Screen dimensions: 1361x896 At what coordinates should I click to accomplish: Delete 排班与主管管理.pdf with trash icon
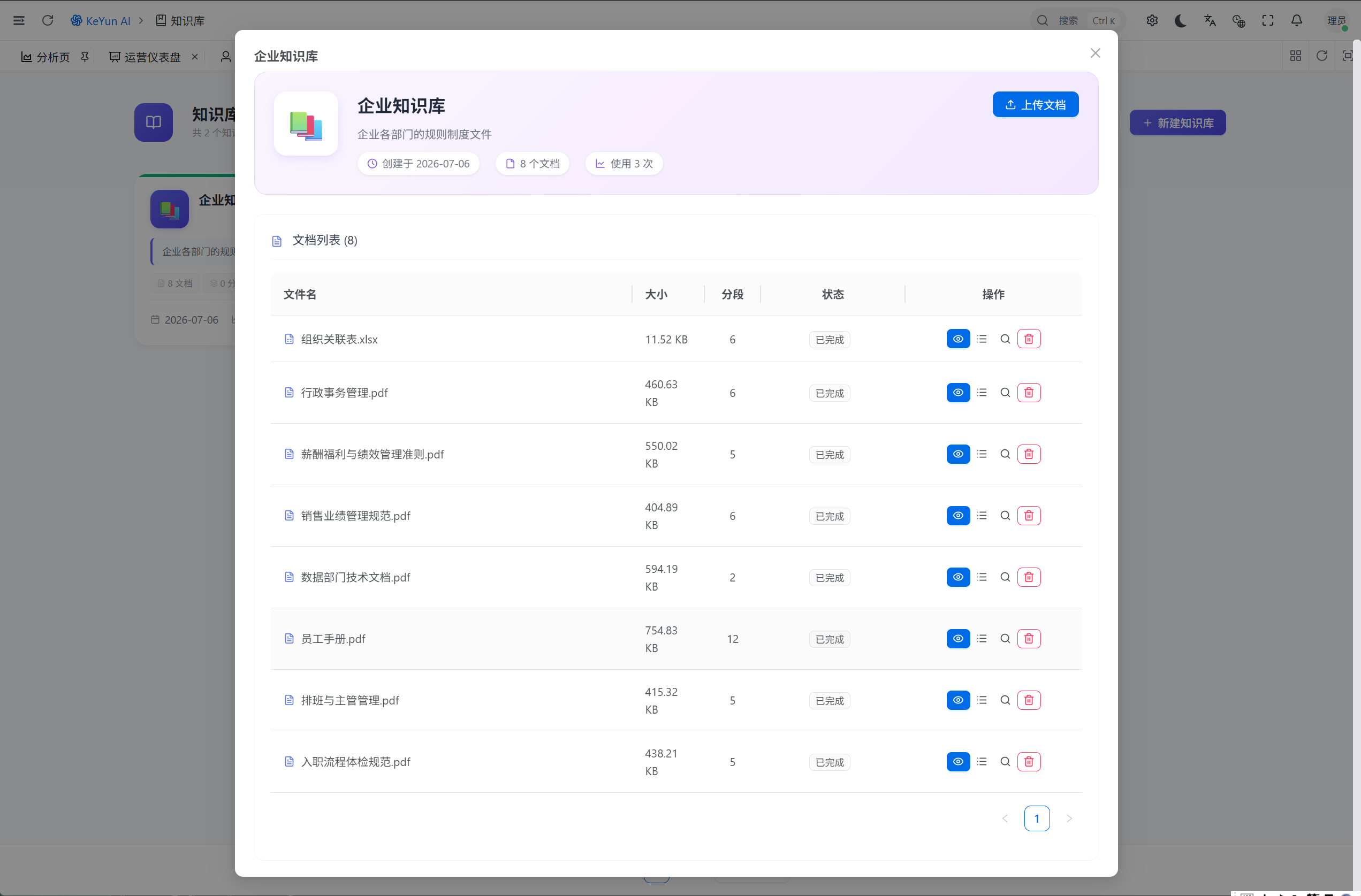(x=1029, y=700)
